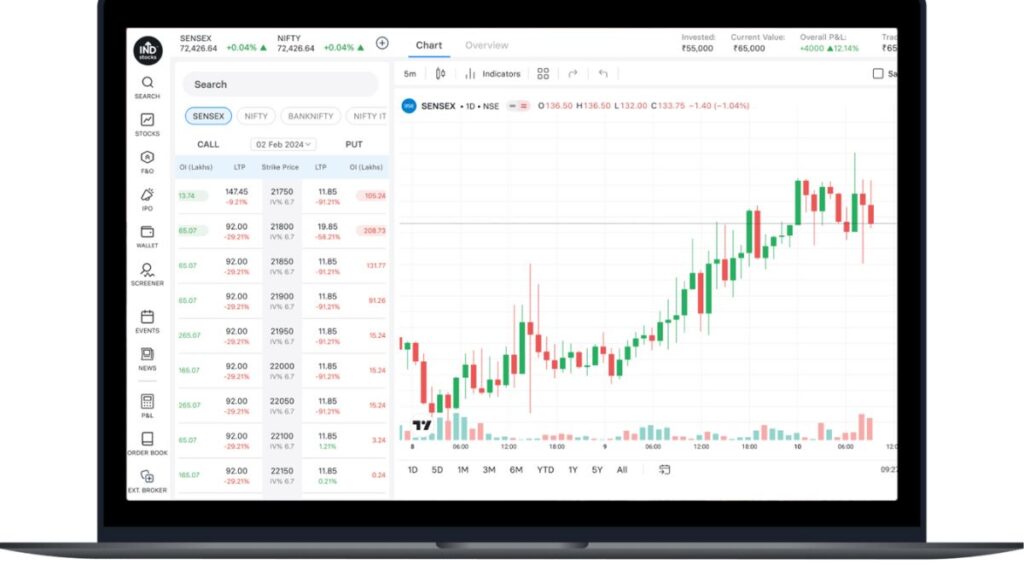Click call LTP 147.45
The width and height of the screenshot is (1024, 570).
[236, 192]
